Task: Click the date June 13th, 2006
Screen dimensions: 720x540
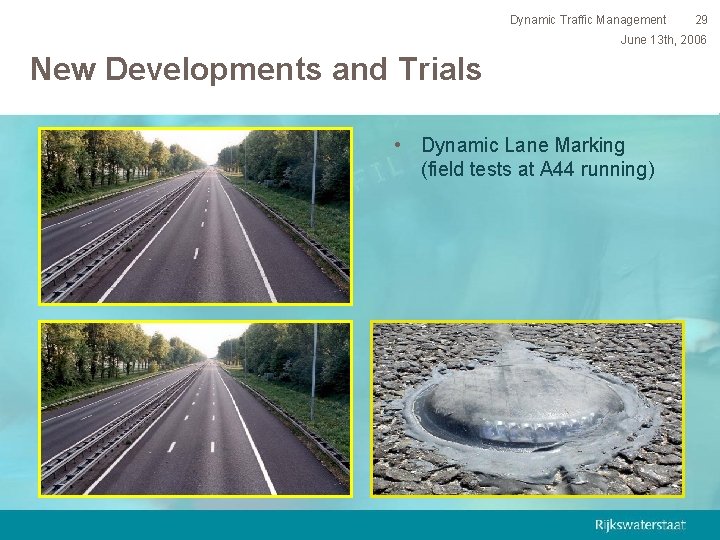Action: pos(663,40)
